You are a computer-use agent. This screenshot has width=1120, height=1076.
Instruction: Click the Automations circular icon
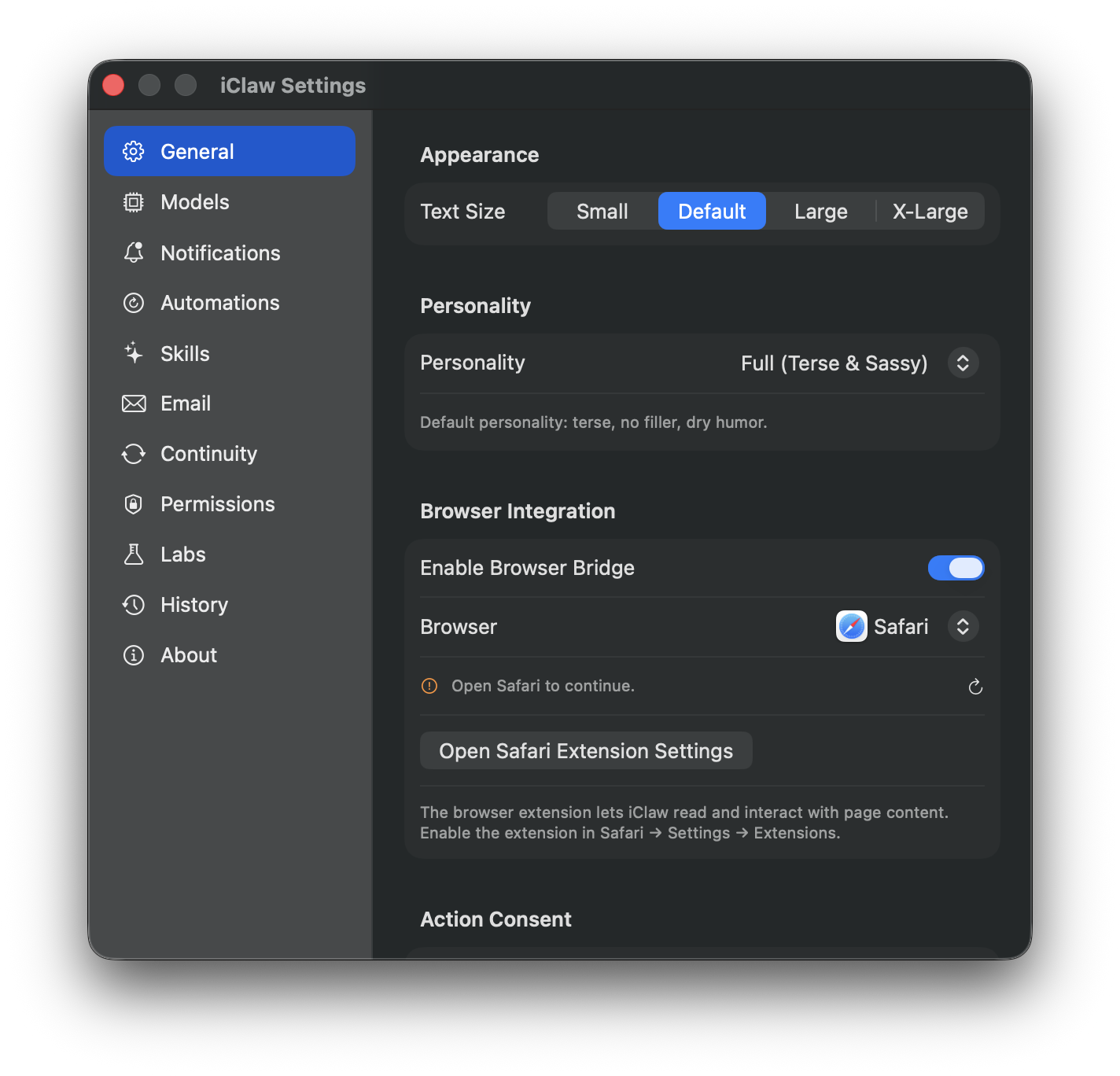click(134, 303)
